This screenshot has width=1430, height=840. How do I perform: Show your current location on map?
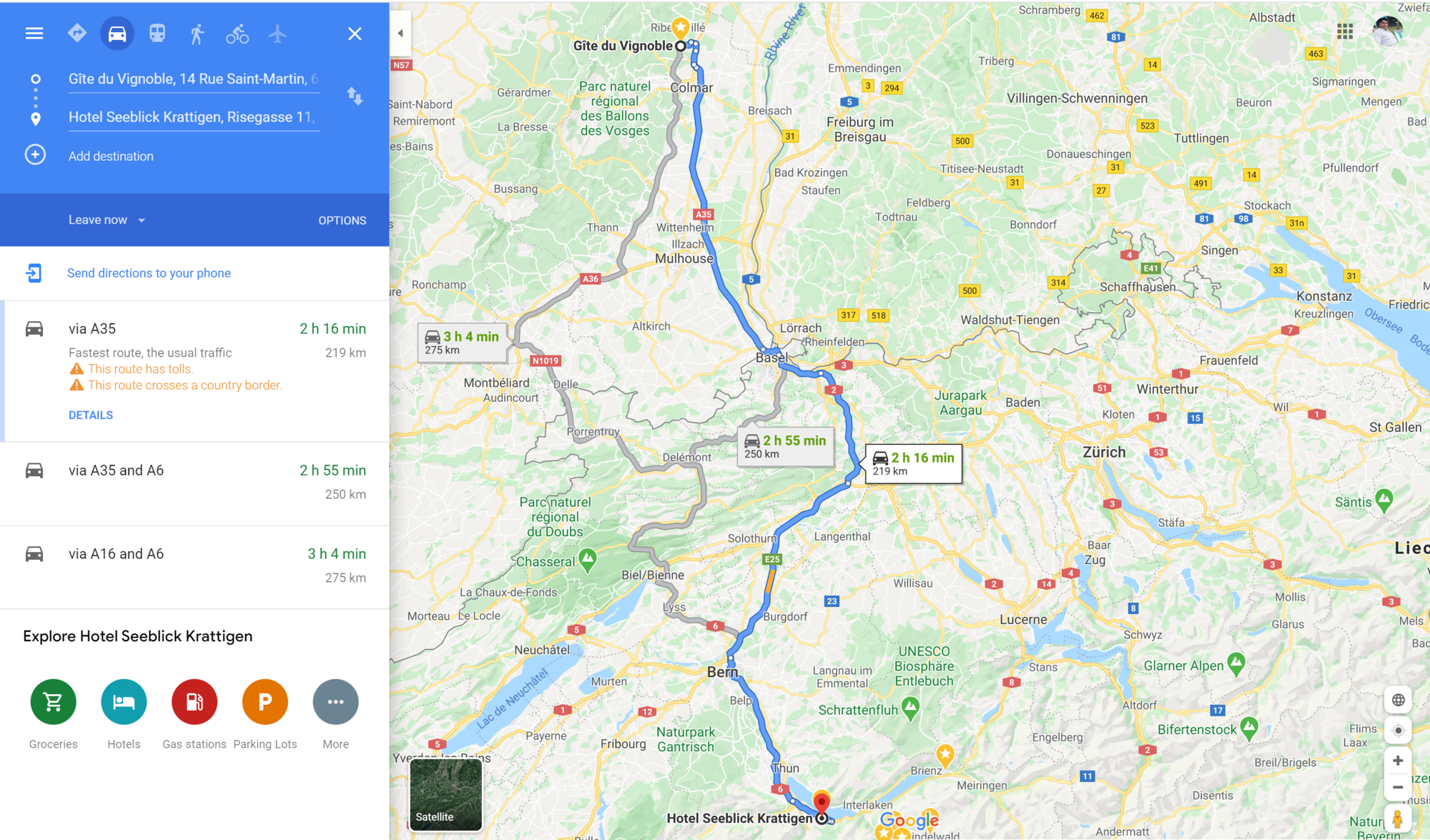point(1398,731)
